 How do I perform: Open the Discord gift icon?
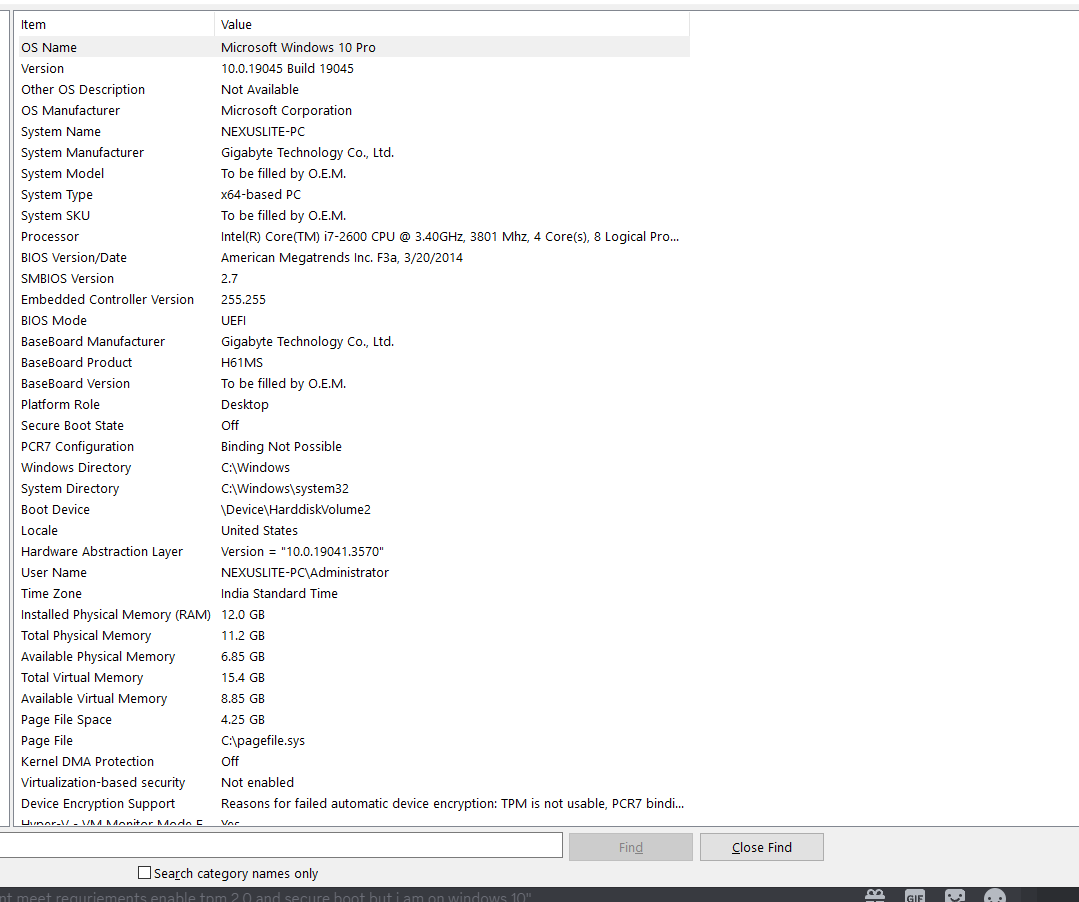click(x=875, y=896)
